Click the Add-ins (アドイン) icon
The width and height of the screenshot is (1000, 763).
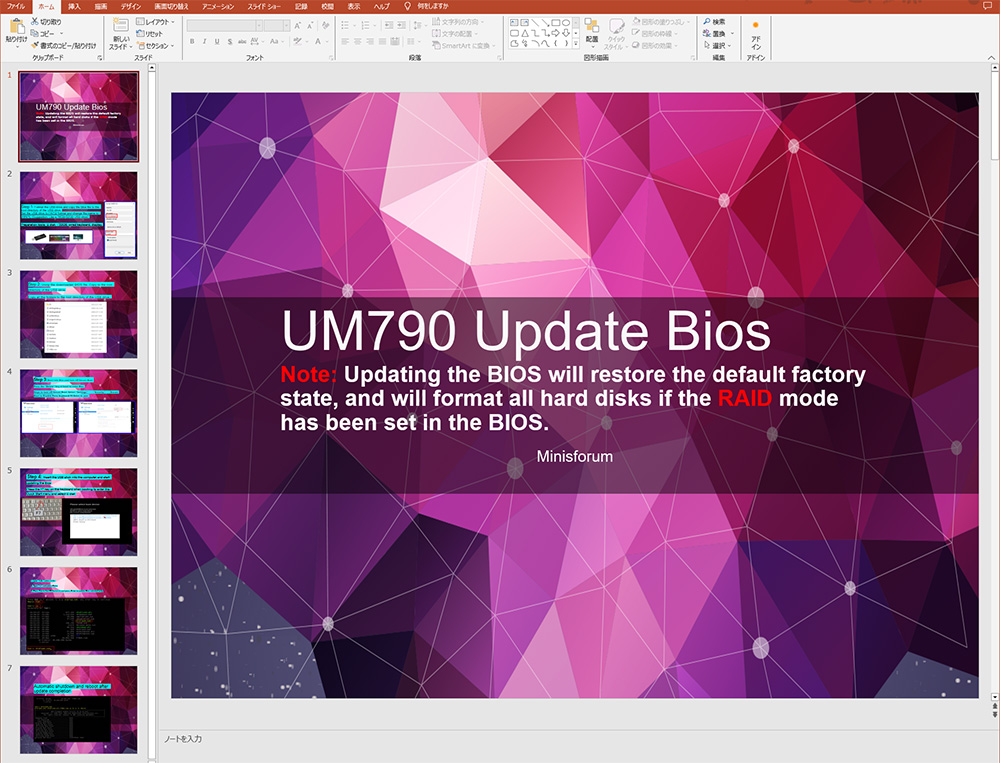click(756, 35)
